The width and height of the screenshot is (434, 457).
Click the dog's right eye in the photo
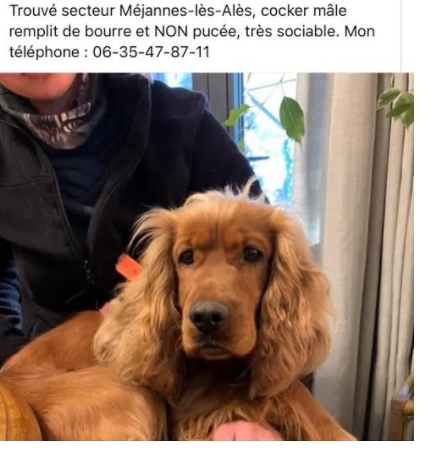click(252, 254)
